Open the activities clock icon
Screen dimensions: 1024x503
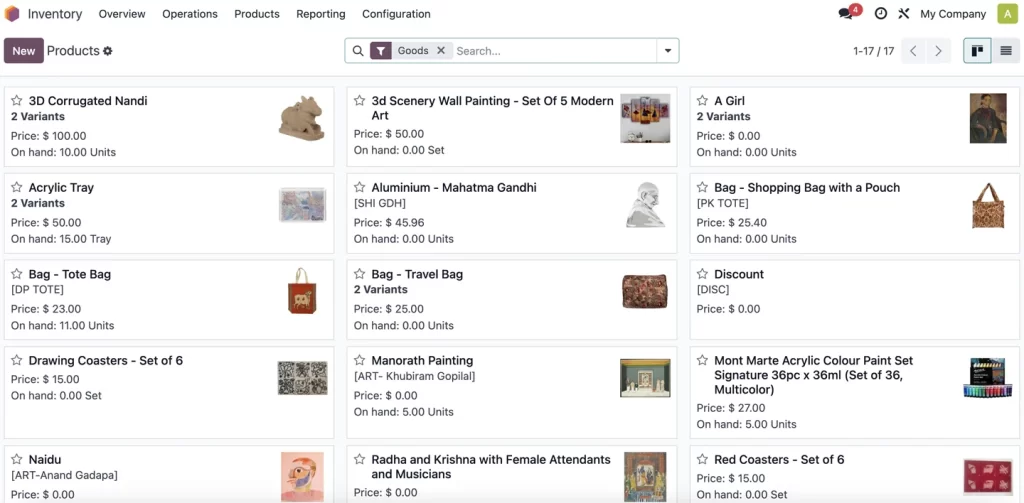click(880, 14)
